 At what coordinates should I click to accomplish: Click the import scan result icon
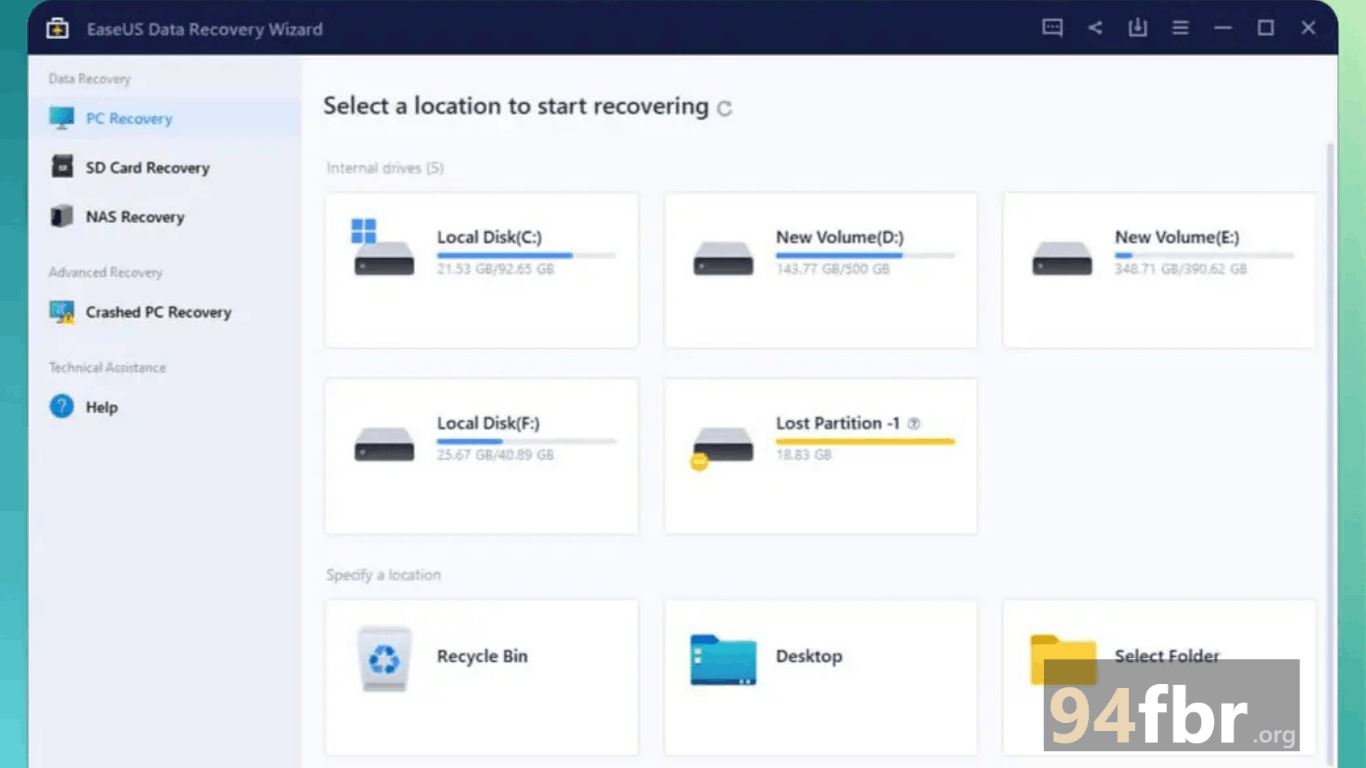[x=1138, y=28]
